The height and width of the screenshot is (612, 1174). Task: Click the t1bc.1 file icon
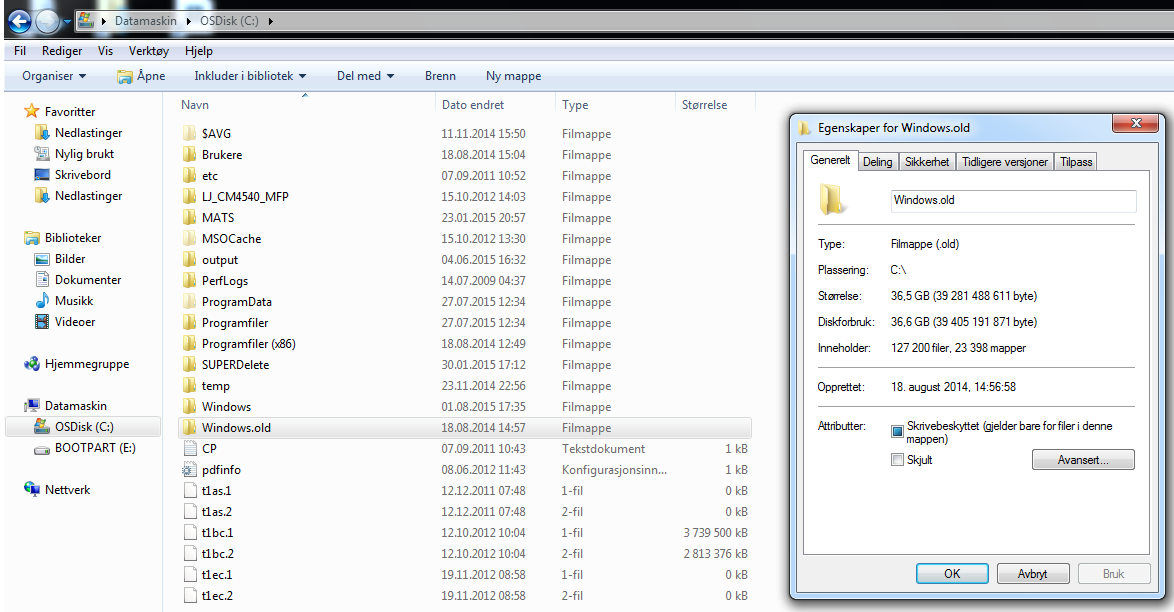pos(189,532)
